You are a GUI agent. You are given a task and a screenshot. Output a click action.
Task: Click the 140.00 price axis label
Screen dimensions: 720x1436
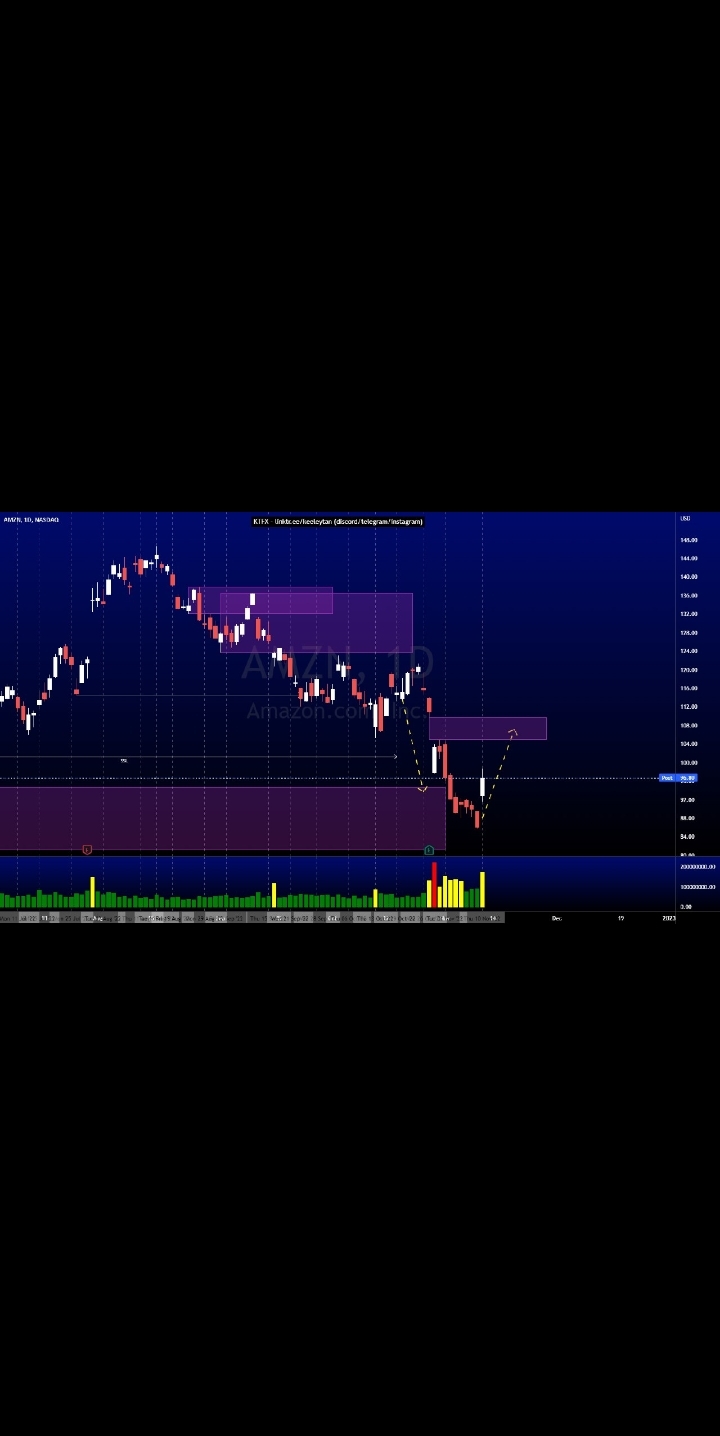688,577
